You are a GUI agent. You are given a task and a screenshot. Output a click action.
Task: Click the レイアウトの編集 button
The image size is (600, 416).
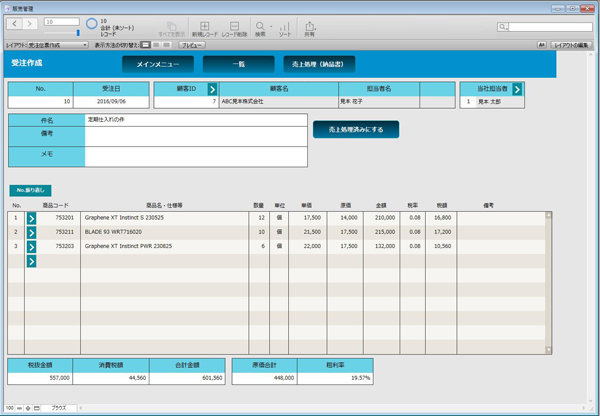[571, 45]
